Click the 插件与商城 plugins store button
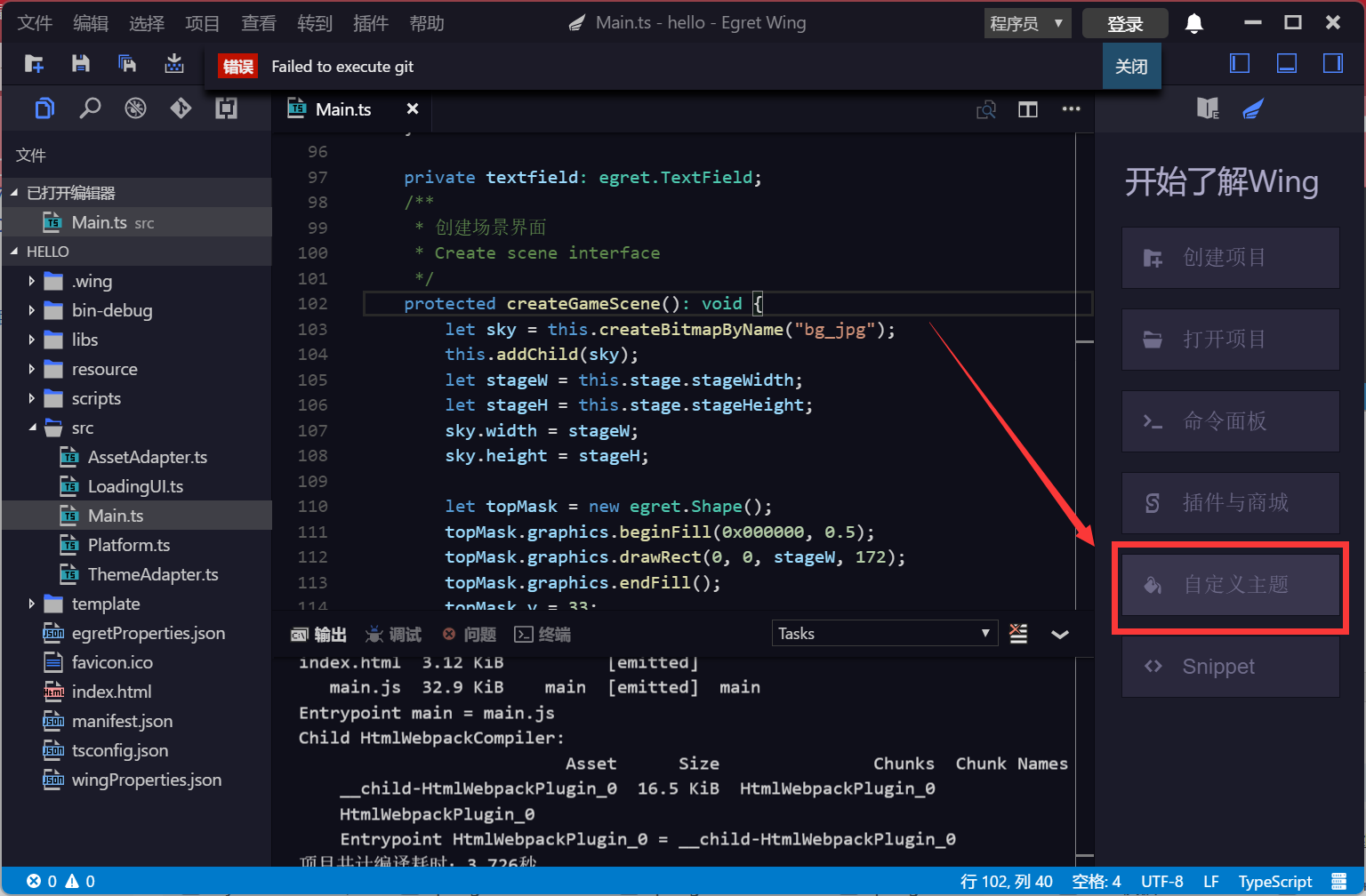Screen dimensions: 1366x896 click(1231, 503)
